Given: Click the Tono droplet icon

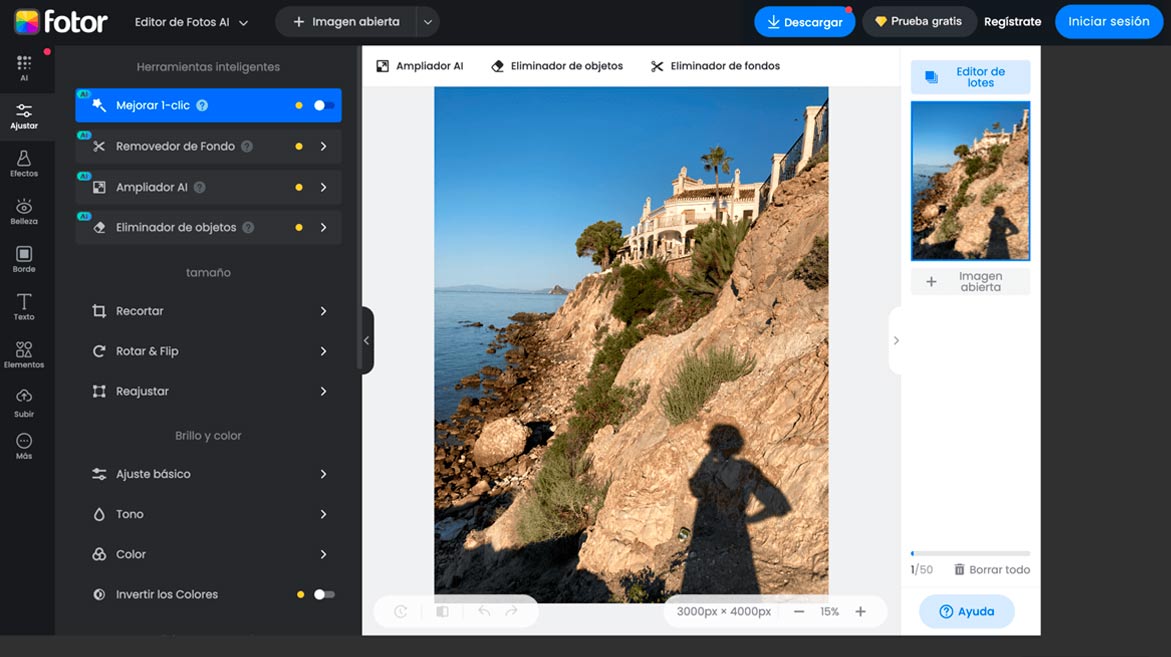Looking at the screenshot, I should tap(99, 514).
